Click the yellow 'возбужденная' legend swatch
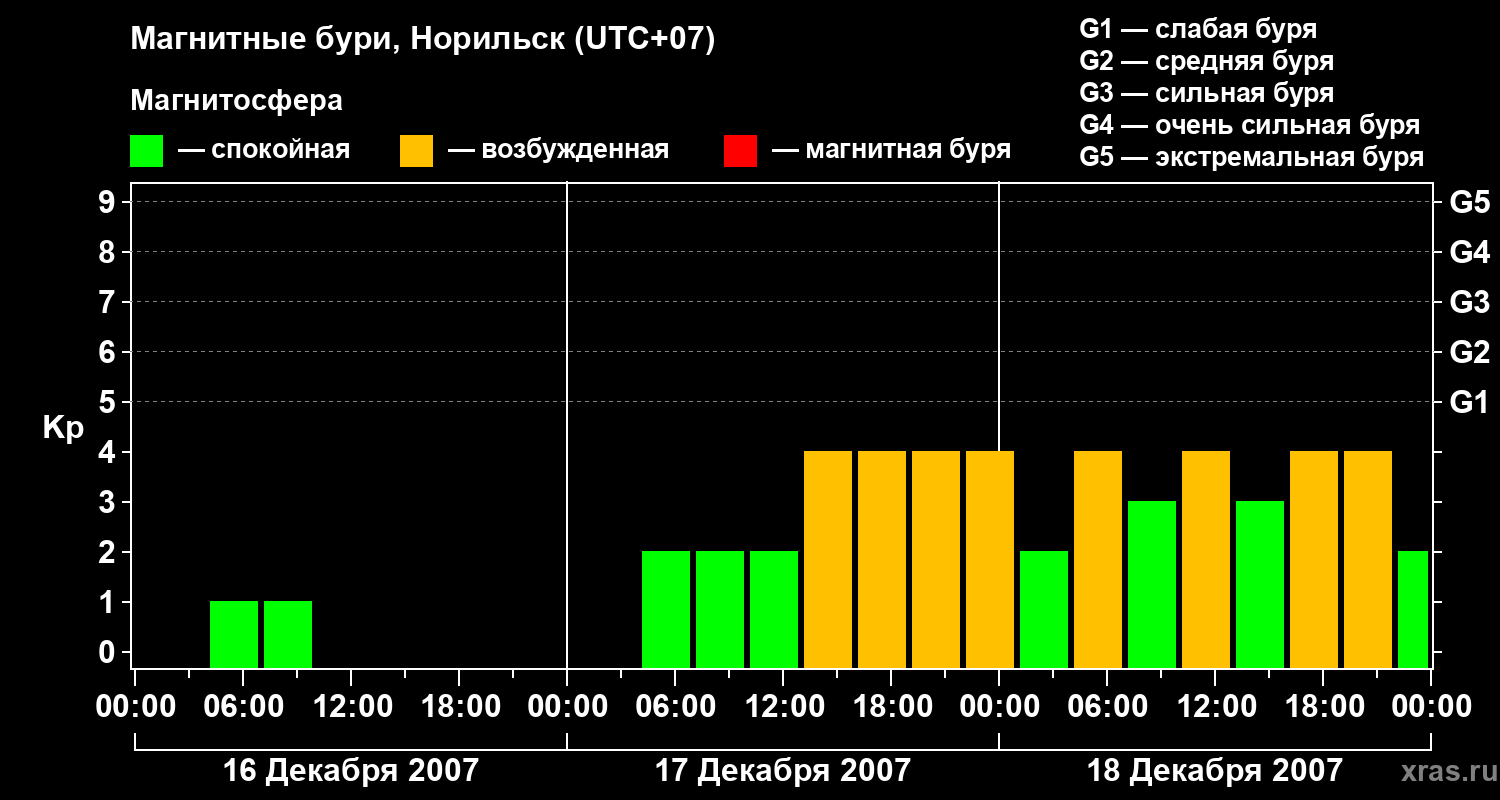This screenshot has width=1500, height=800. tap(416, 150)
